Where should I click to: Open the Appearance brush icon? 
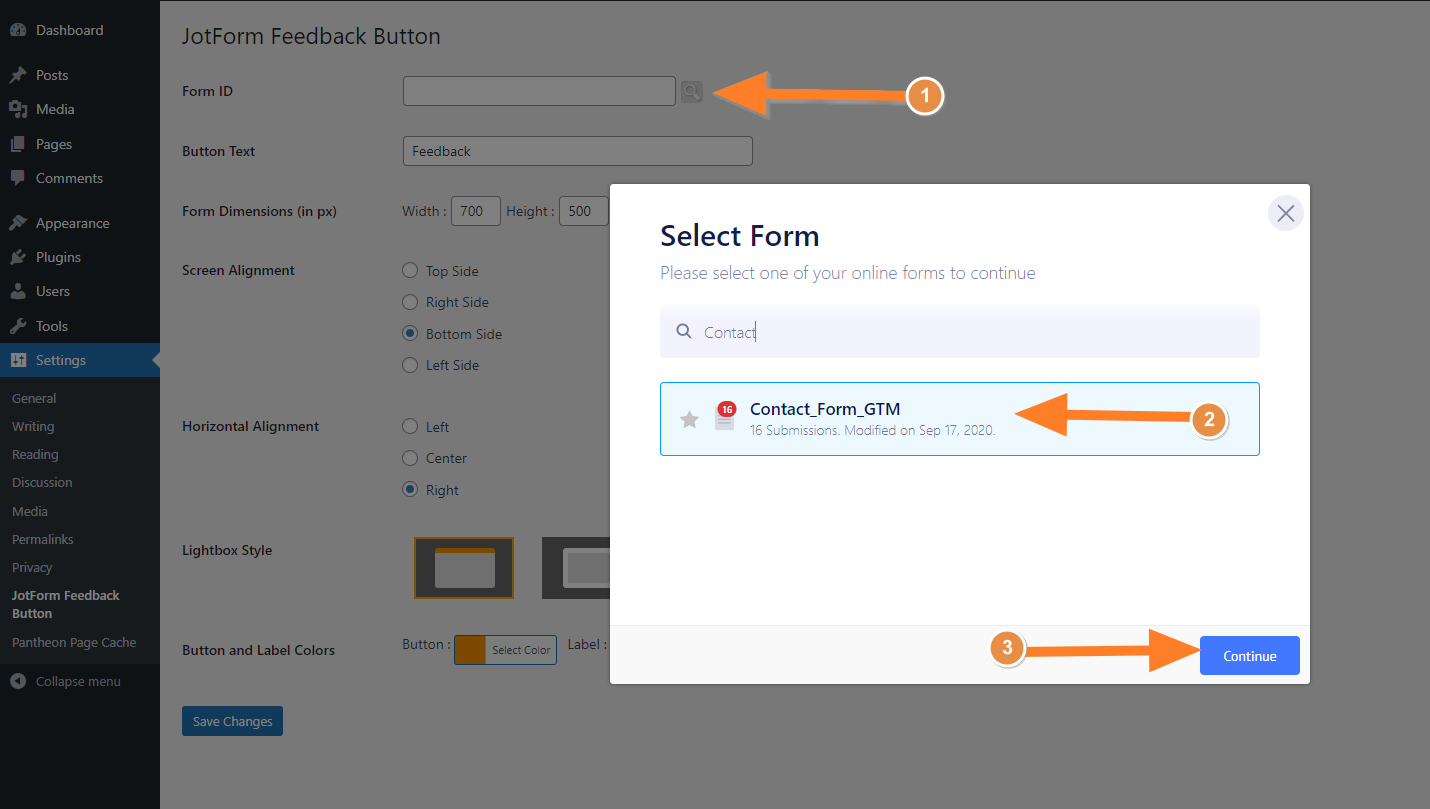point(18,223)
